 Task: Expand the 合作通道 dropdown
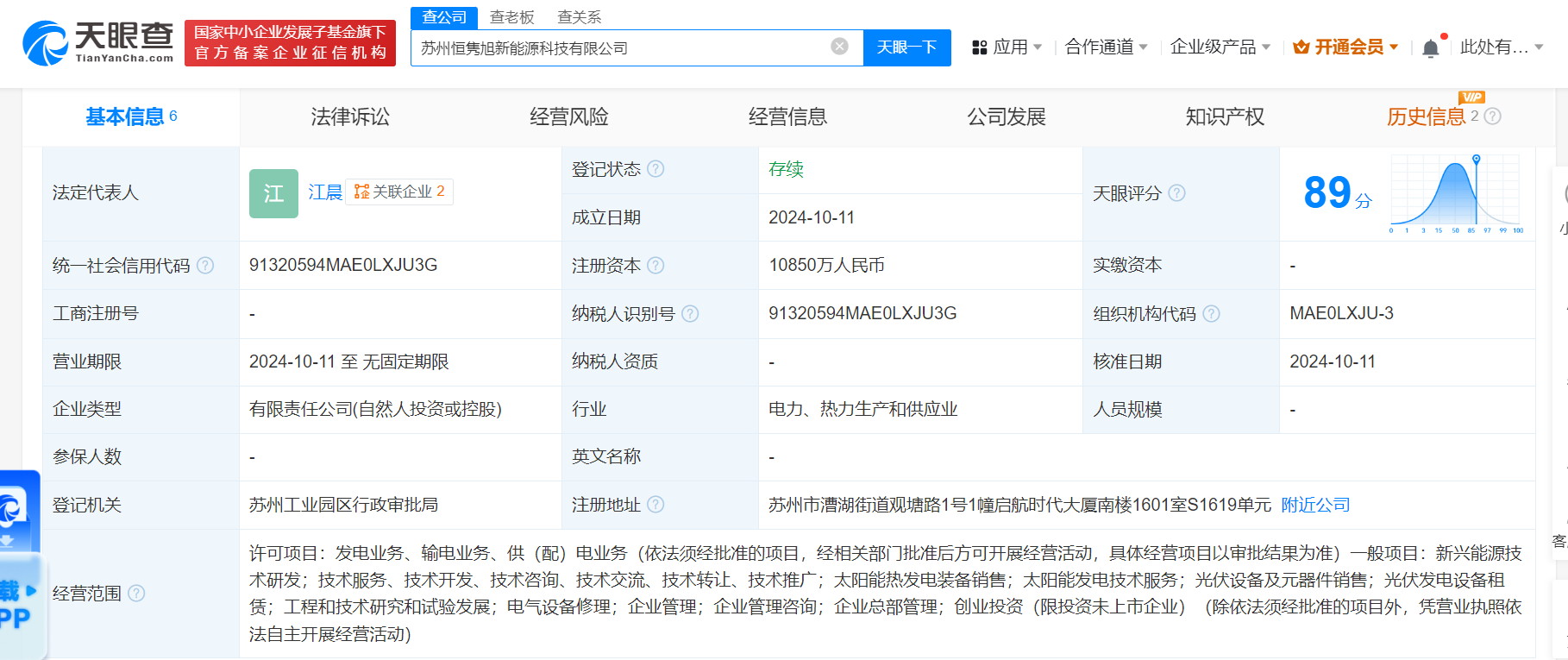[x=1106, y=47]
